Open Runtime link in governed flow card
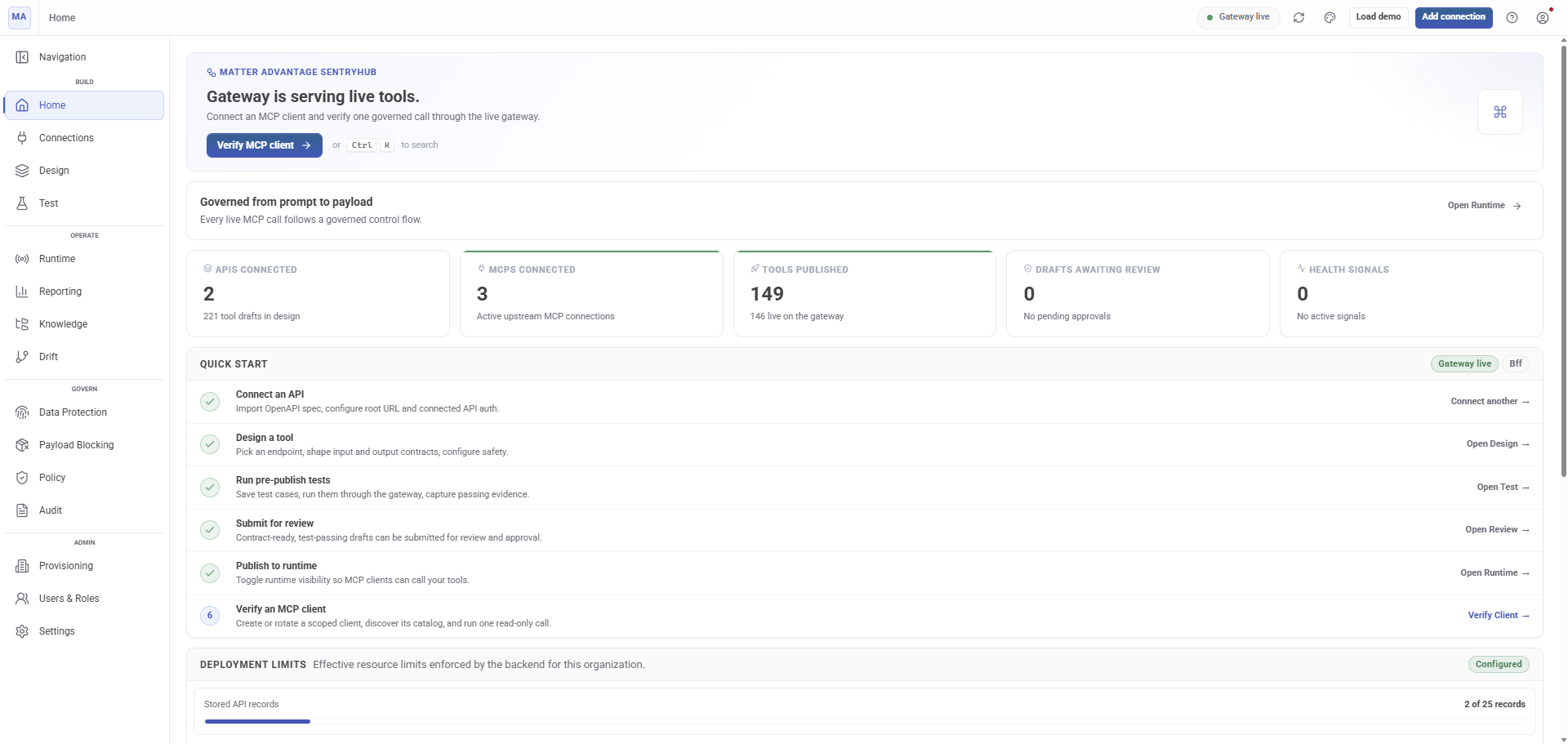 coord(1484,206)
